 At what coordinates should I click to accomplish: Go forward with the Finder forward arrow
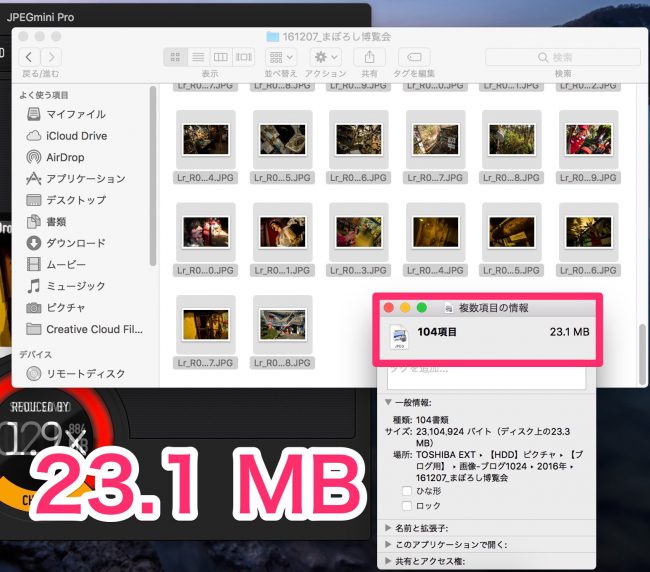point(51,57)
